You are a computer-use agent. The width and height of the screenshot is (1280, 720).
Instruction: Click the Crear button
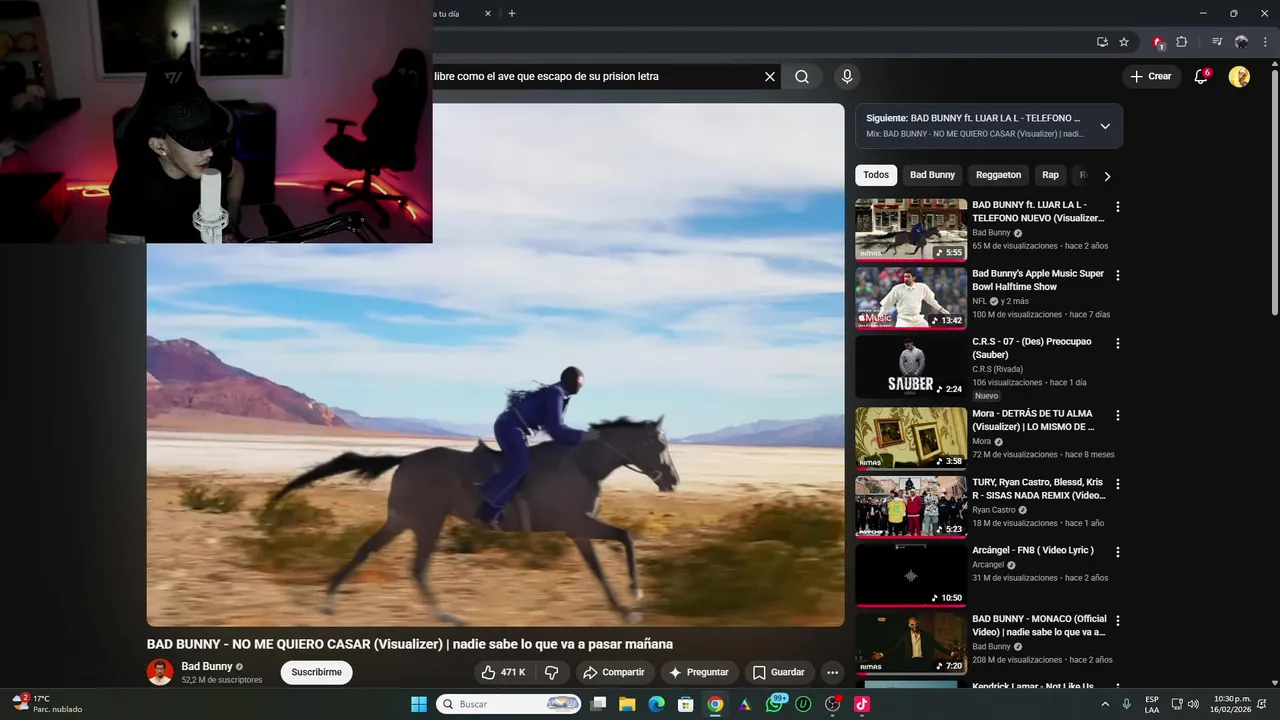tap(1150, 76)
